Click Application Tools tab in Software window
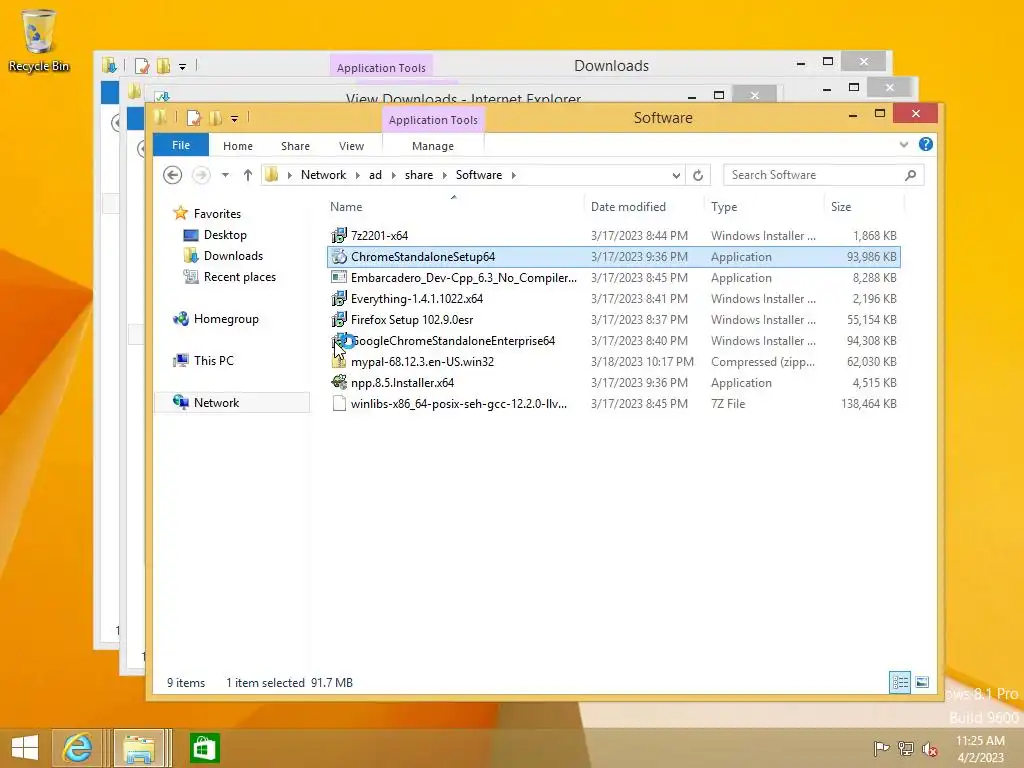 (433, 120)
